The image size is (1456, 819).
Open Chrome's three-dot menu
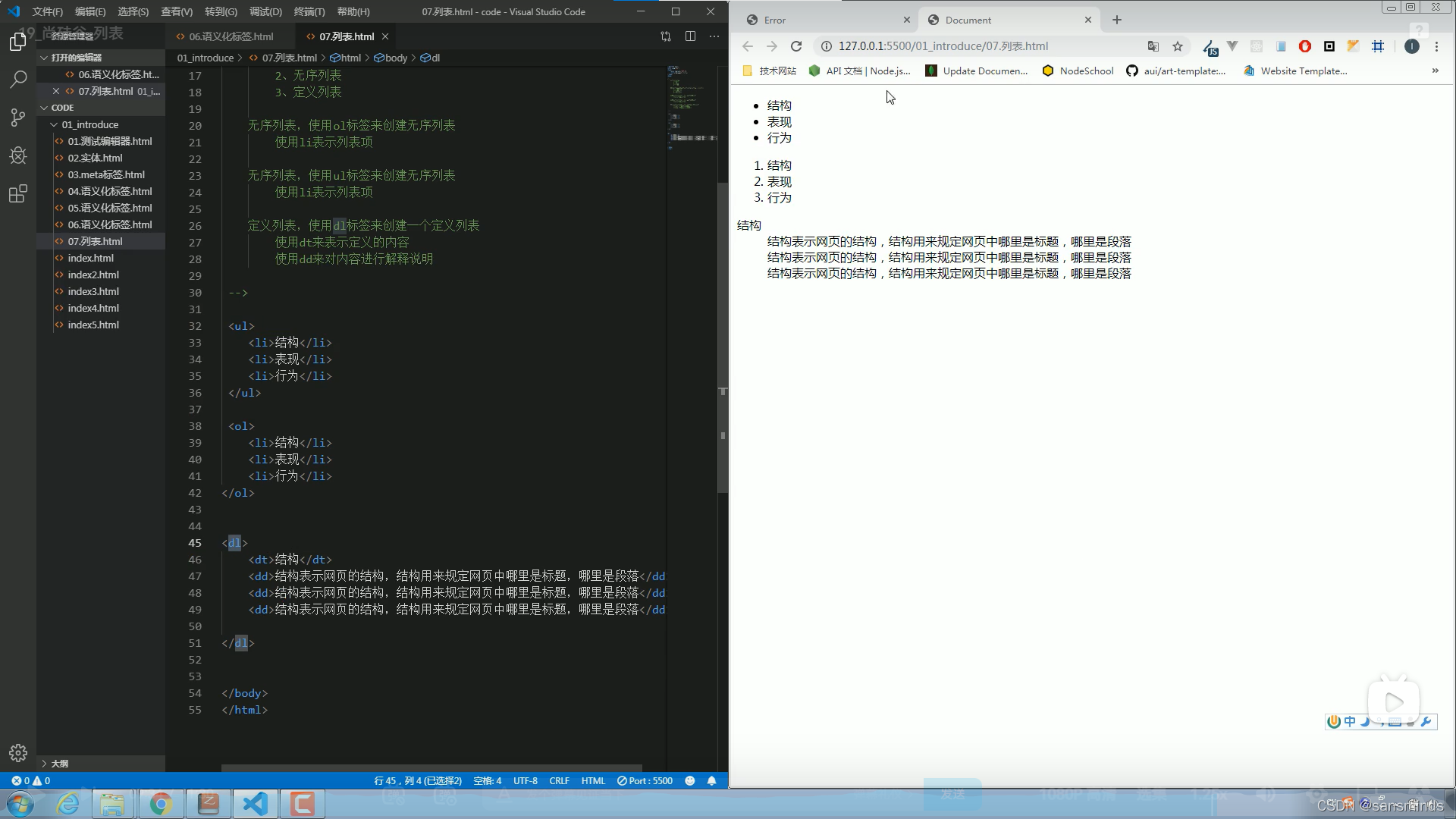[1436, 46]
